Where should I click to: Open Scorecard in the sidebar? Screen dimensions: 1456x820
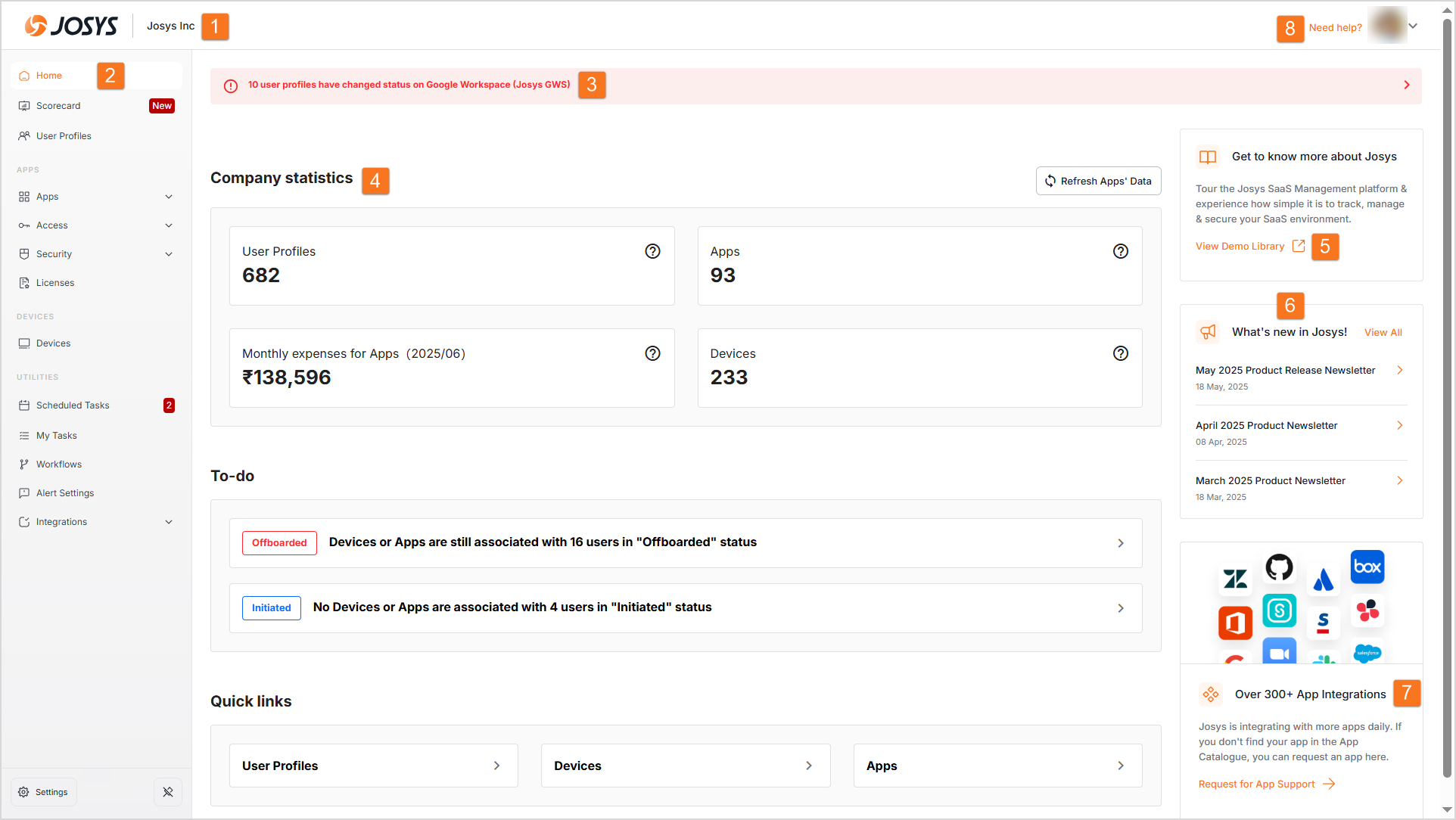tap(59, 106)
